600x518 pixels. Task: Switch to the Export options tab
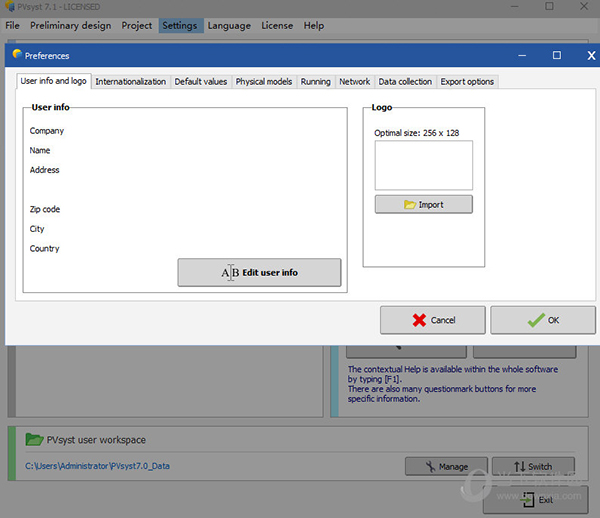(467, 82)
